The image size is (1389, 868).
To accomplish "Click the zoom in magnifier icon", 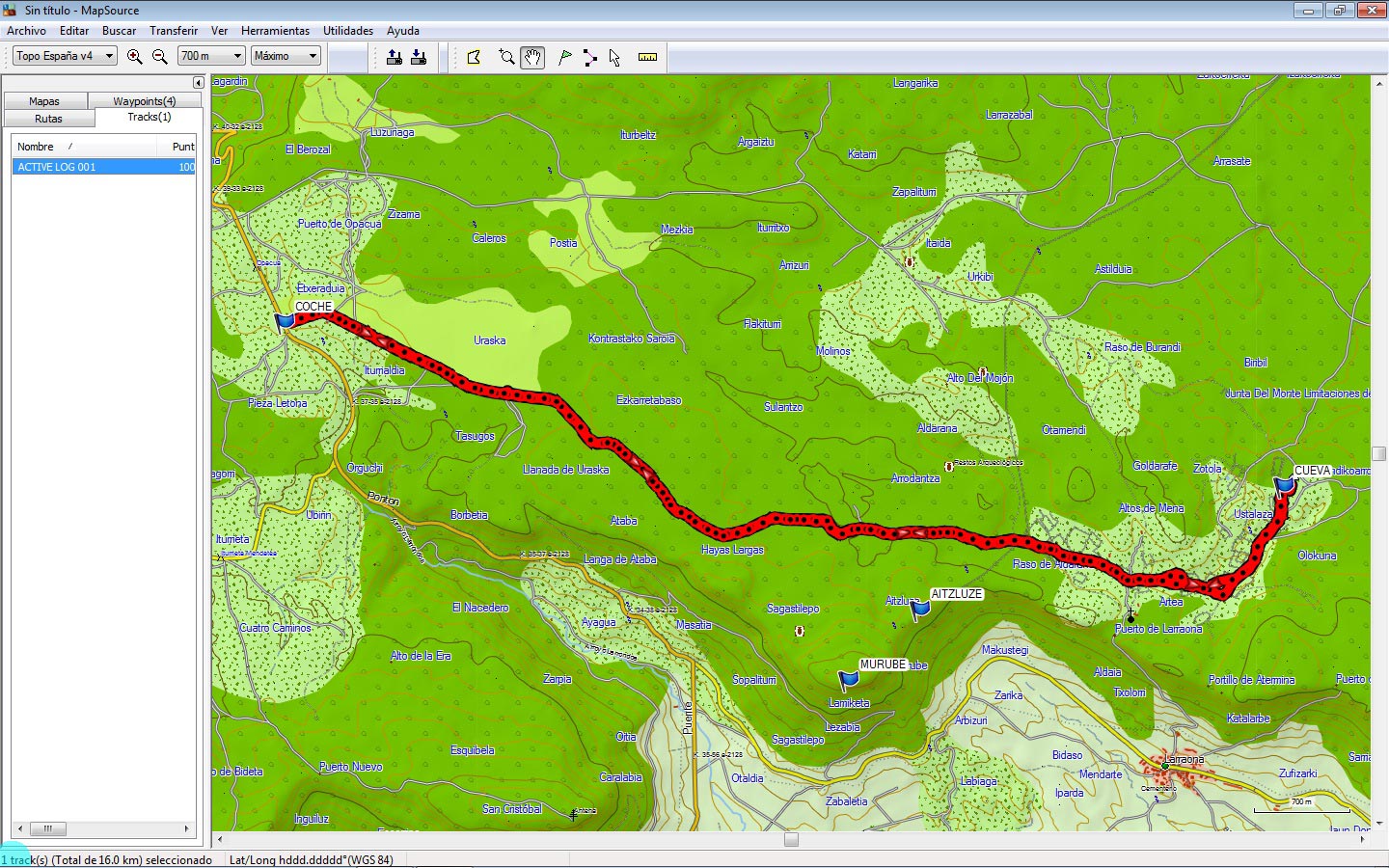I will point(135,57).
